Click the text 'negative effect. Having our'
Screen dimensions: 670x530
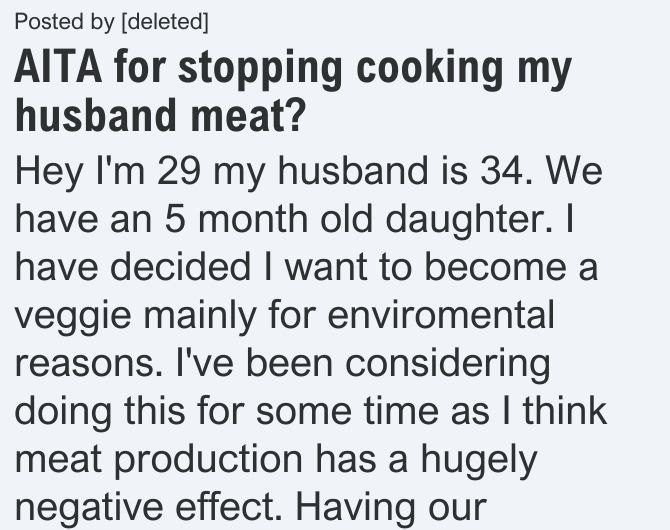coord(250,508)
